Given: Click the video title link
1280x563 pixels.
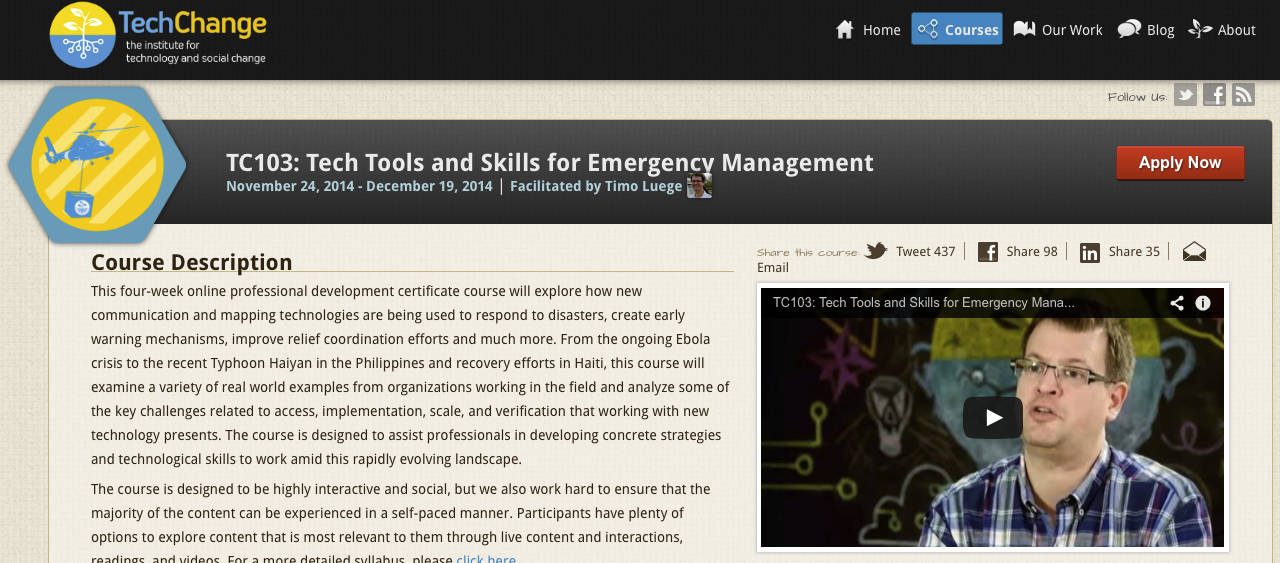Looking at the screenshot, I should (x=923, y=302).
